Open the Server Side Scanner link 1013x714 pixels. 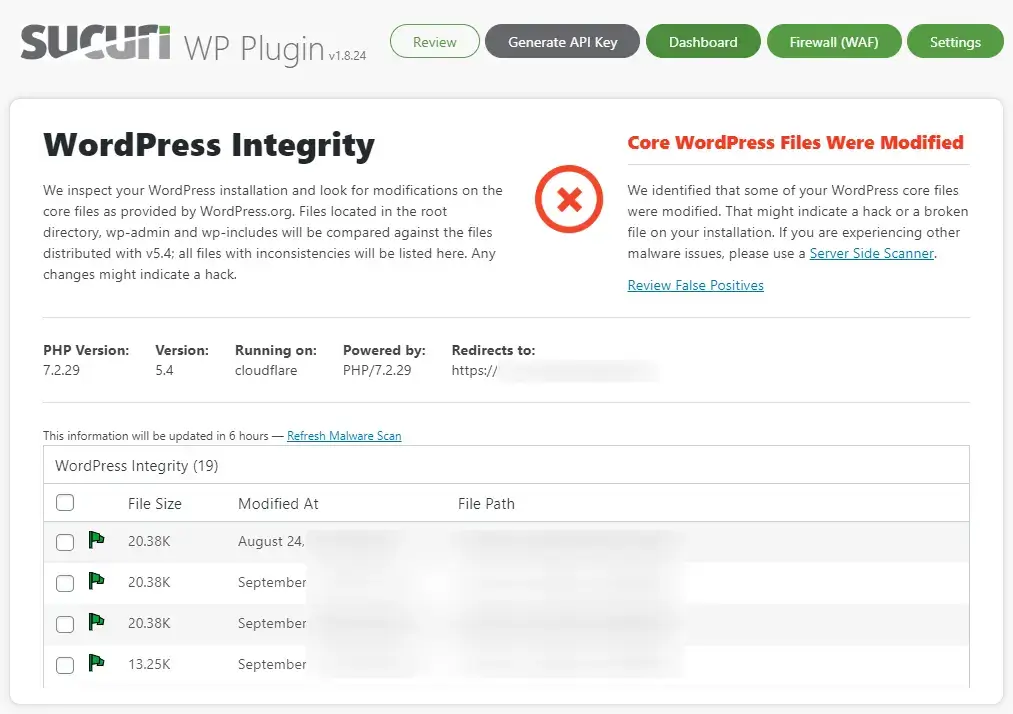click(x=872, y=253)
